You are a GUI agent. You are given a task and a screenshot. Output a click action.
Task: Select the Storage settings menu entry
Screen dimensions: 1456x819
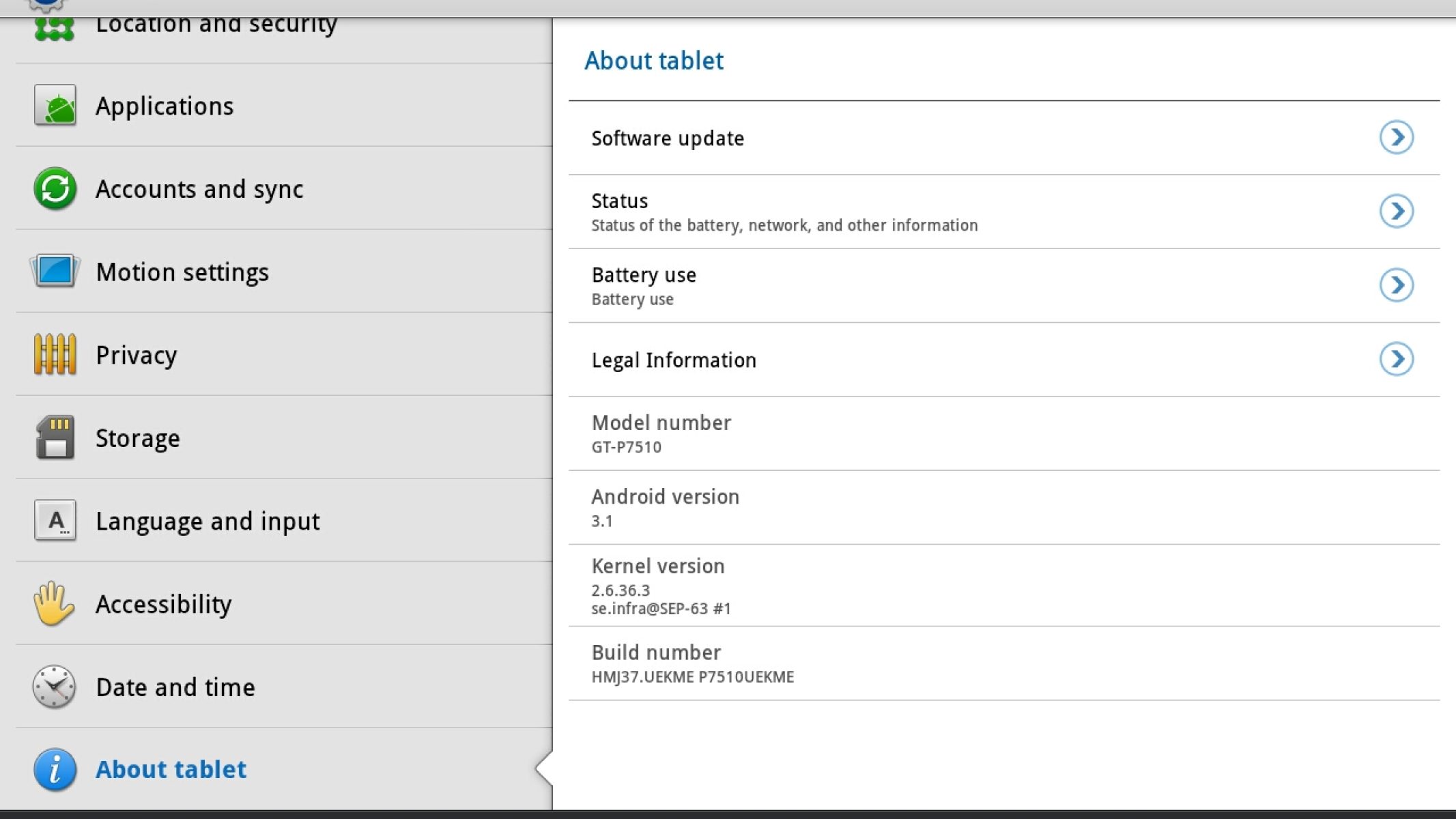(x=138, y=438)
